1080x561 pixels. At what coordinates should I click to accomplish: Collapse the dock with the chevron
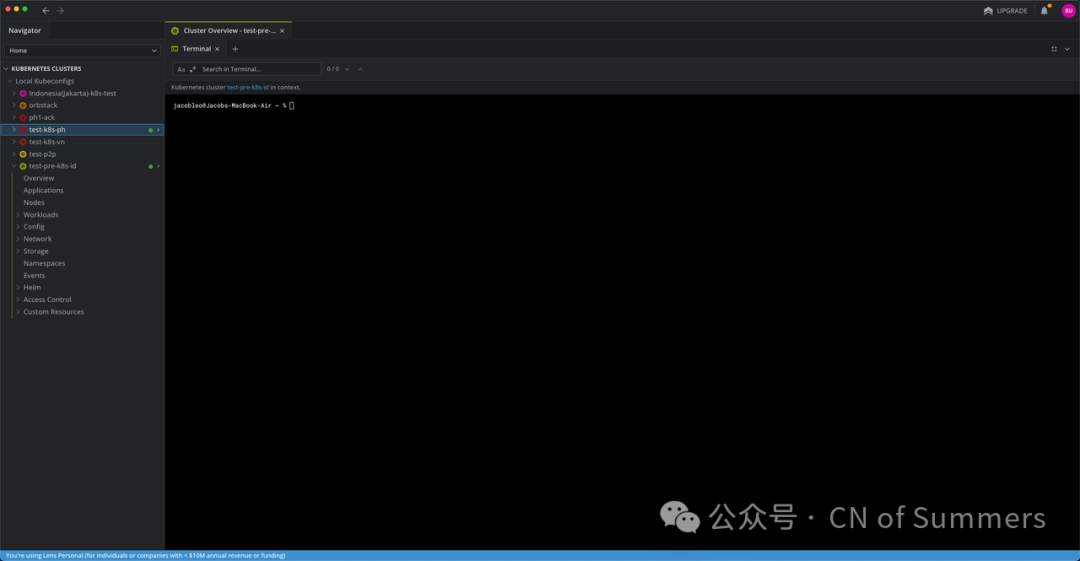1068,49
